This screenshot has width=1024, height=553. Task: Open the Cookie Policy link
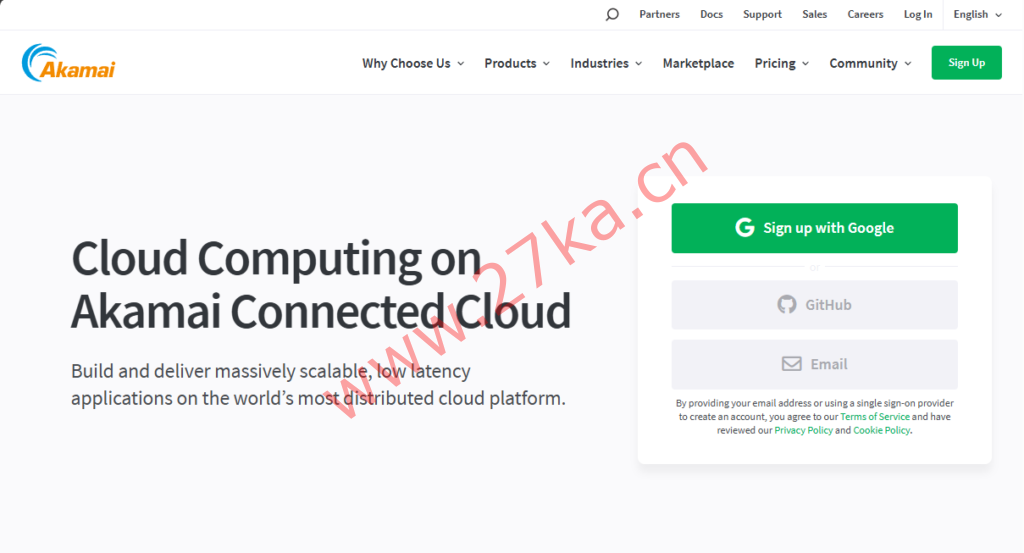(x=881, y=430)
